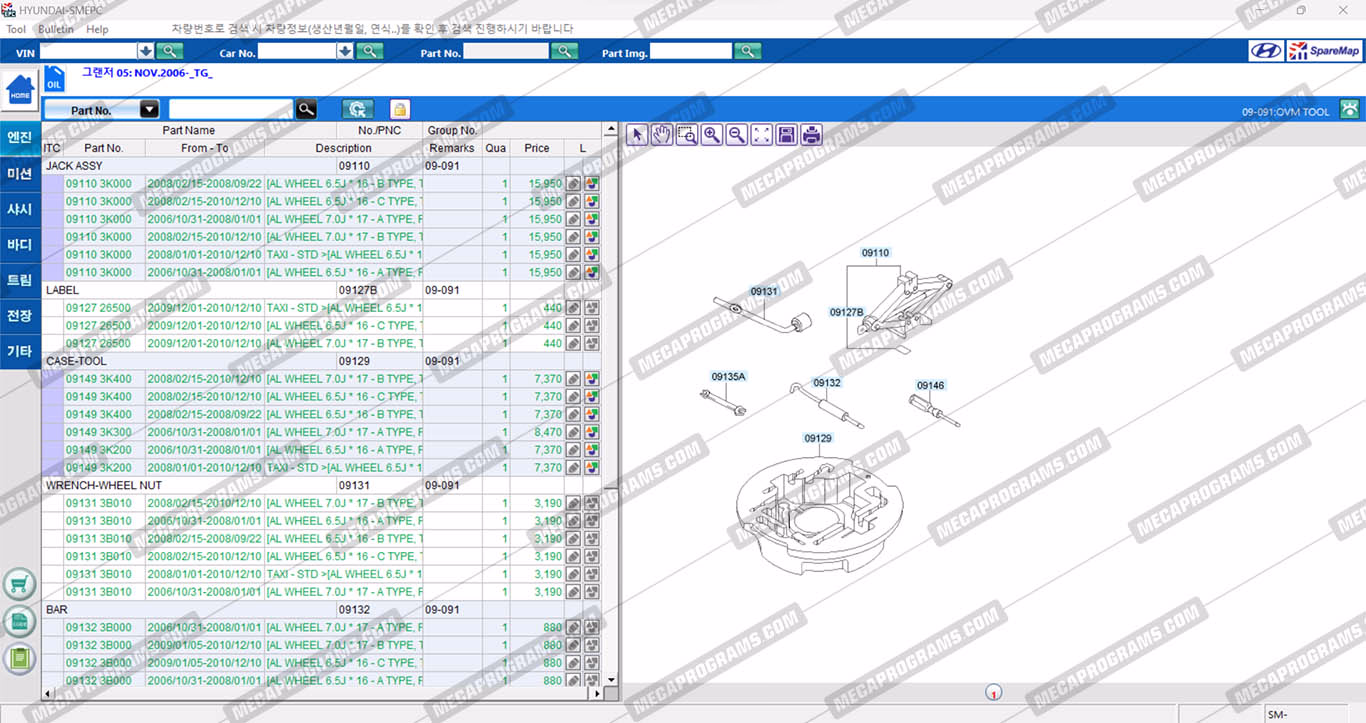Open the Car No. dropdown arrow
1366x723 pixels.
tap(346, 51)
